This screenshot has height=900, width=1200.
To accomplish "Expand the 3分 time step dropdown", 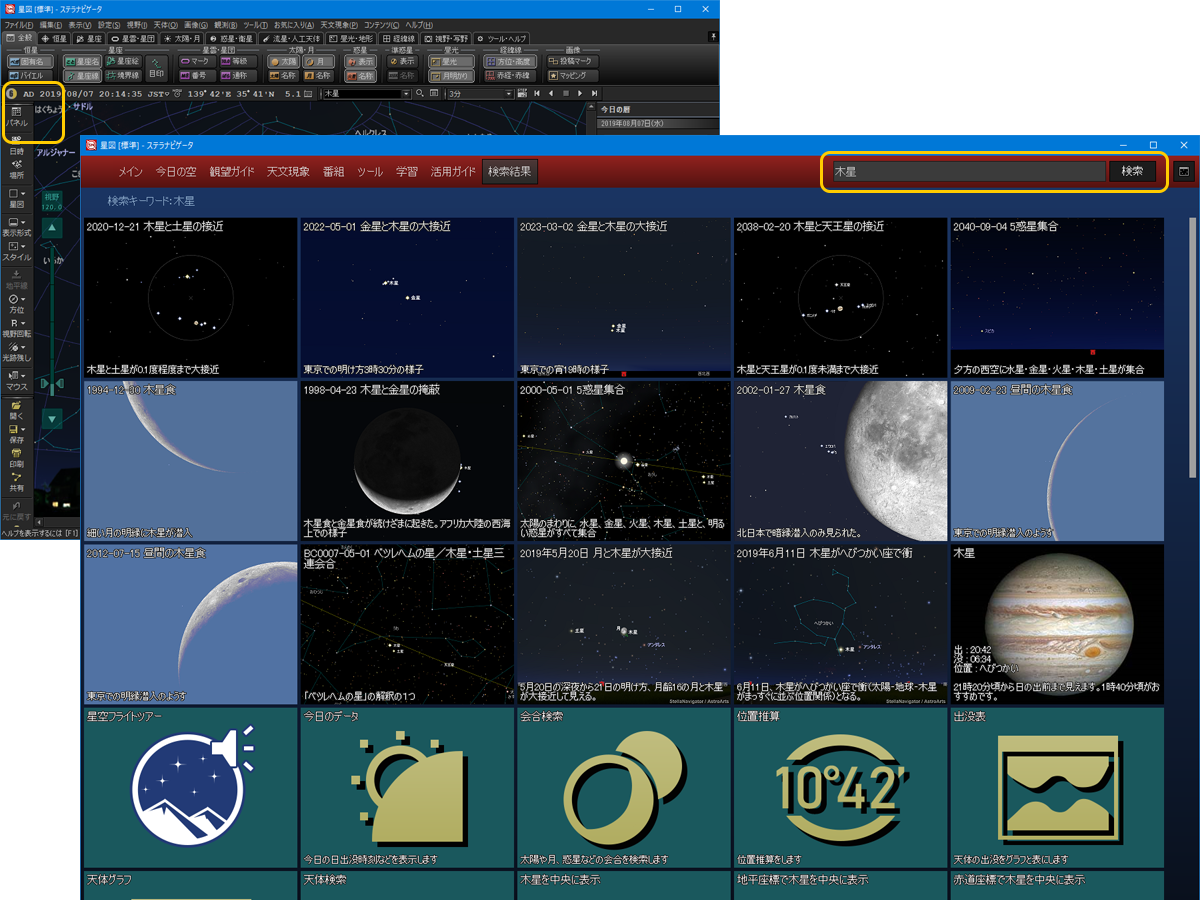I will 508,93.
